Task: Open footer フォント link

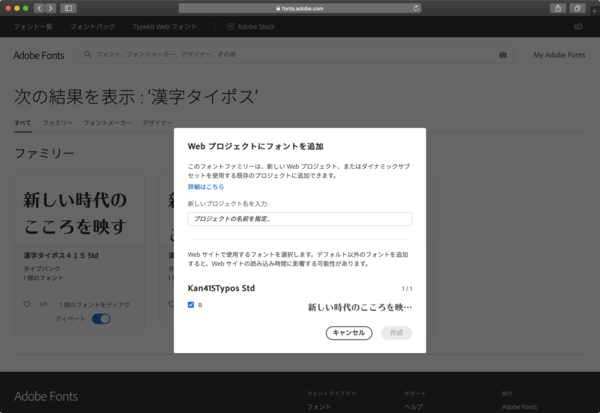Action: pyautogui.click(x=319, y=406)
